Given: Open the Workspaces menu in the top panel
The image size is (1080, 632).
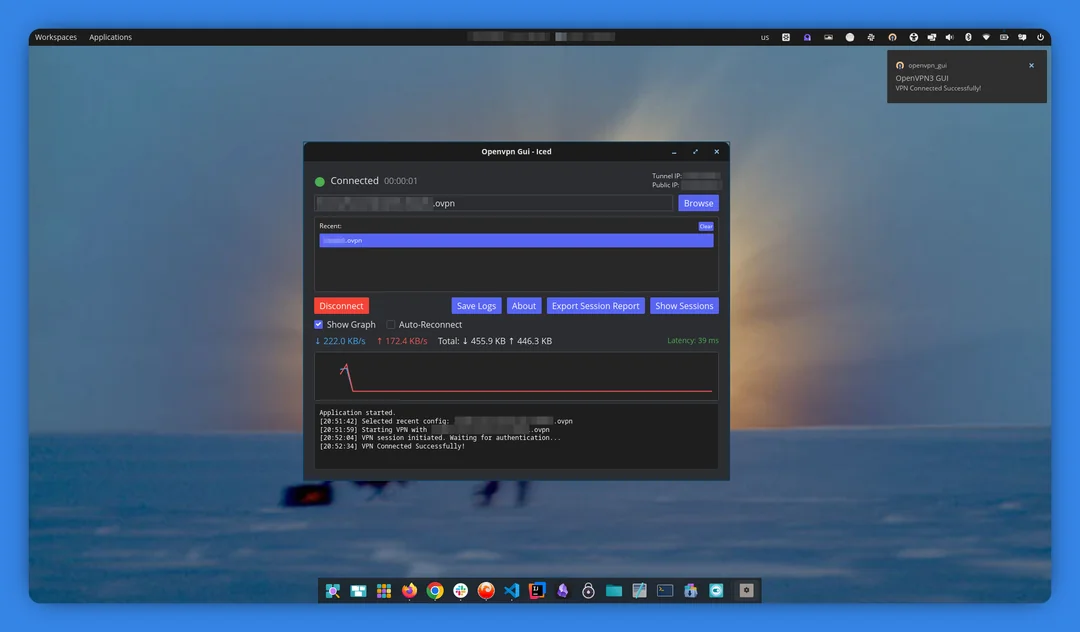Looking at the screenshot, I should pos(56,37).
